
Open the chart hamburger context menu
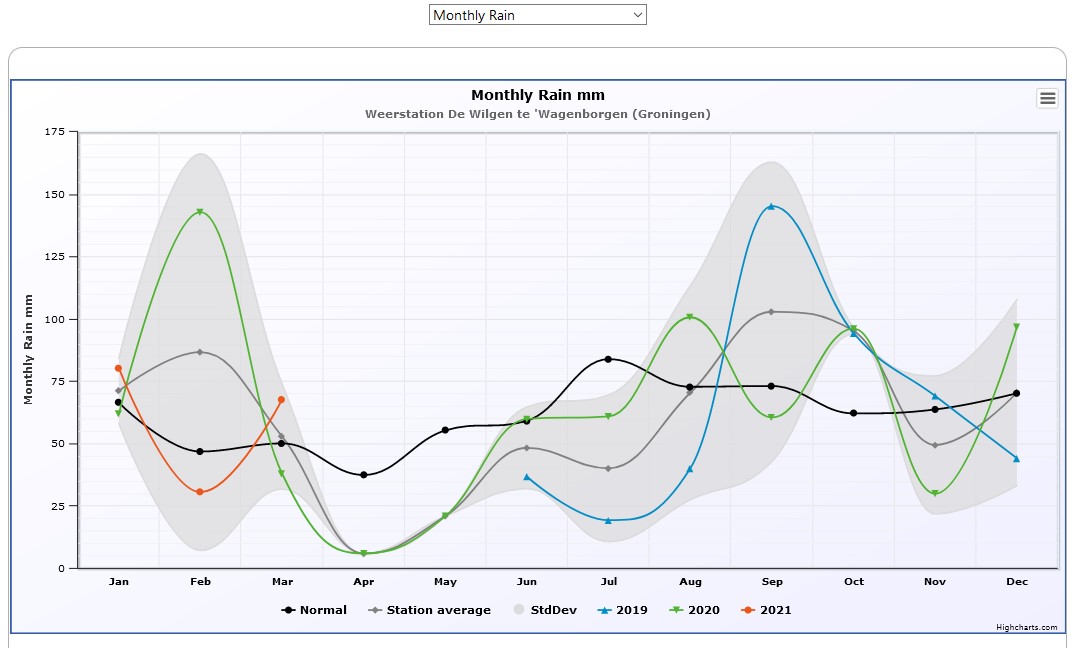click(1047, 98)
